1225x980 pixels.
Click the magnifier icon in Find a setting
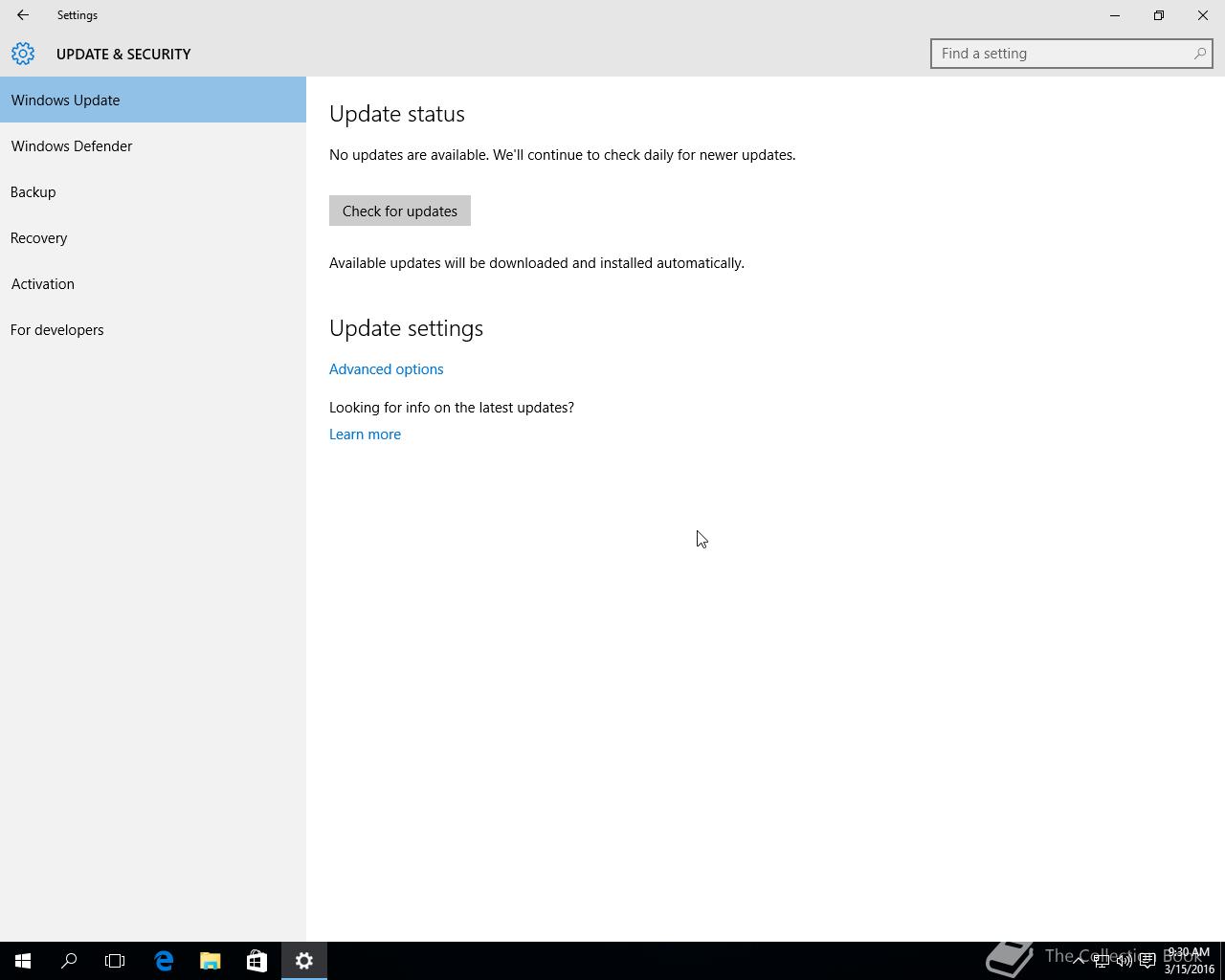[x=1199, y=54]
